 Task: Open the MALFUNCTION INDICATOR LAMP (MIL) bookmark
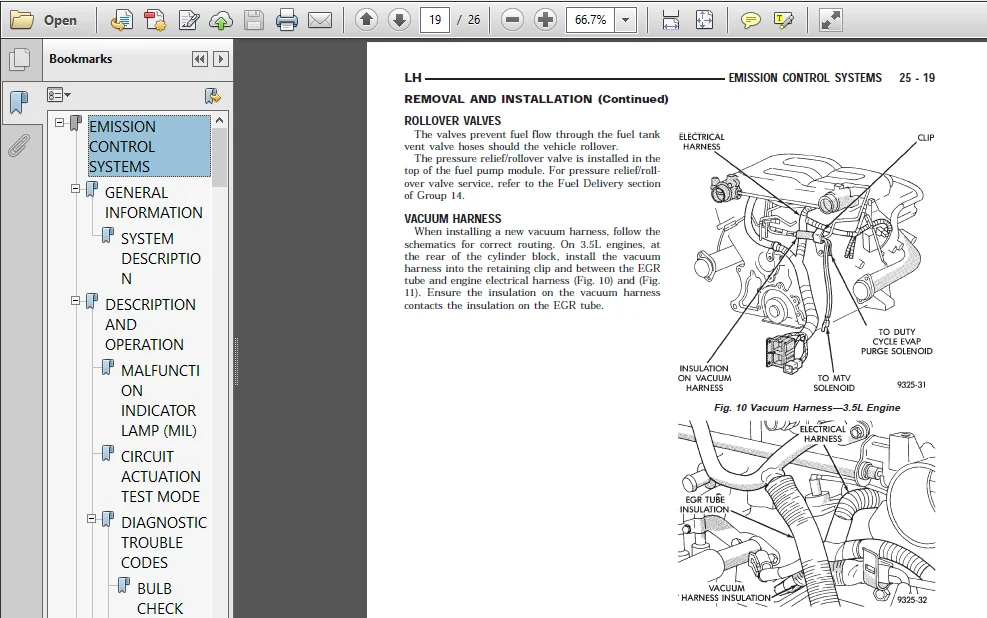tap(160, 400)
